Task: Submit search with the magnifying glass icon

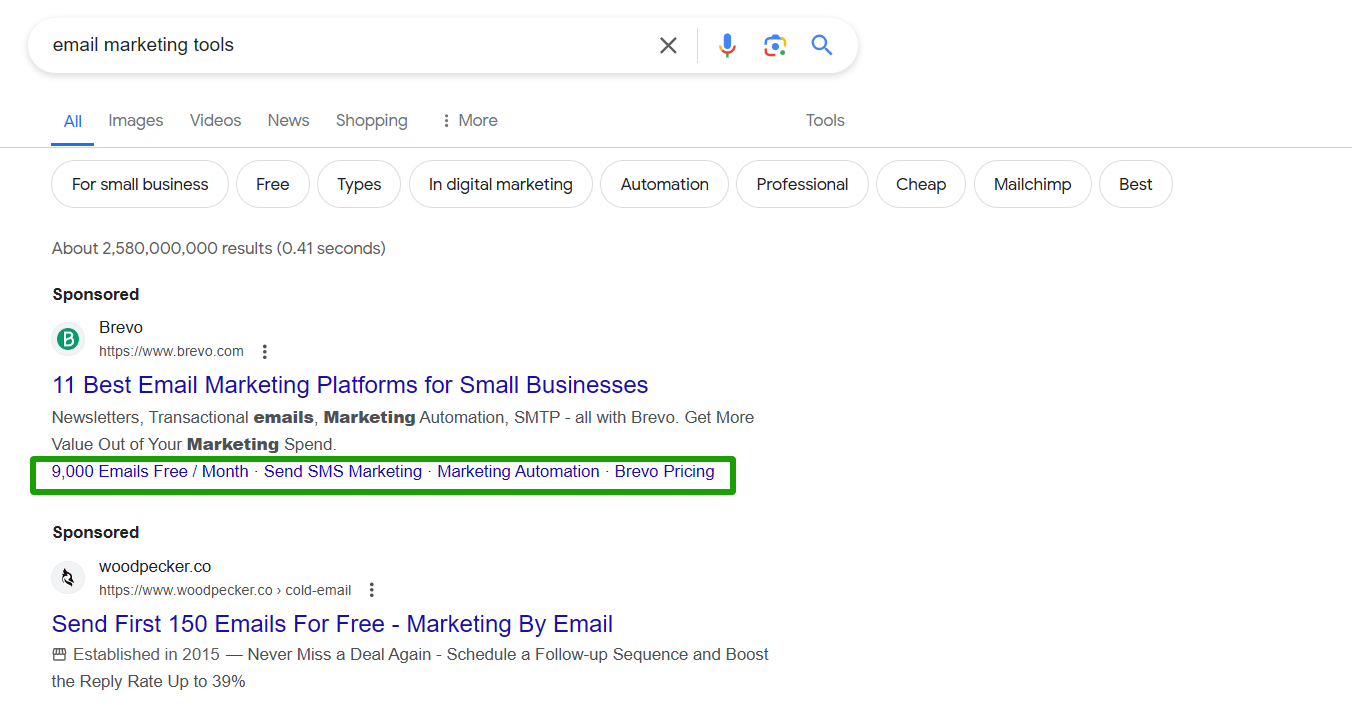Action: [822, 45]
